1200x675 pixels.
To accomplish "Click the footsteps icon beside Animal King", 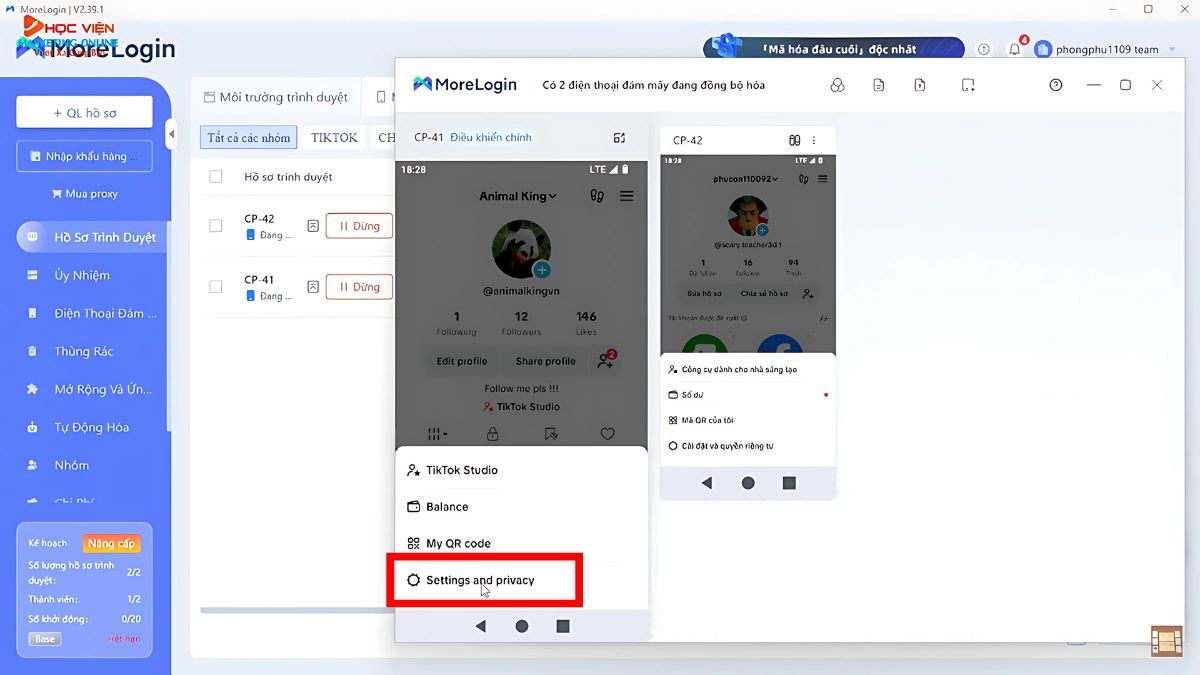I will pos(597,196).
